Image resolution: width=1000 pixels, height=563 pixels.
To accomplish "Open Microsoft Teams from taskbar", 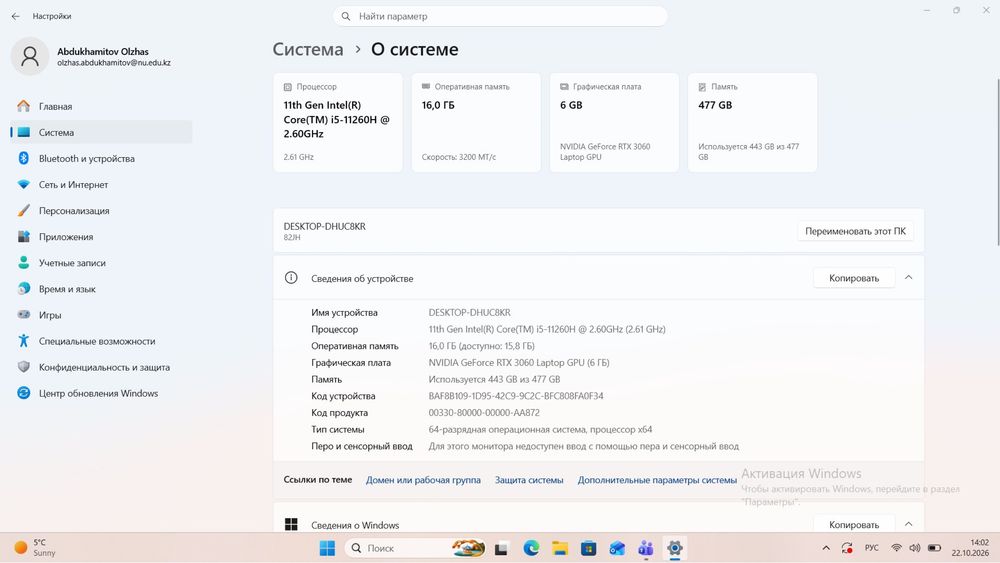I will click(646, 548).
